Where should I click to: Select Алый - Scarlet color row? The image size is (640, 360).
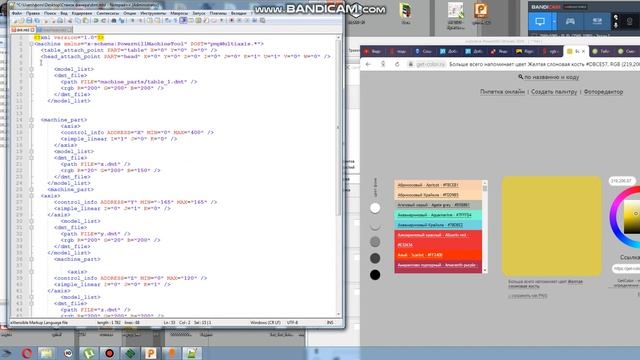pos(438,255)
